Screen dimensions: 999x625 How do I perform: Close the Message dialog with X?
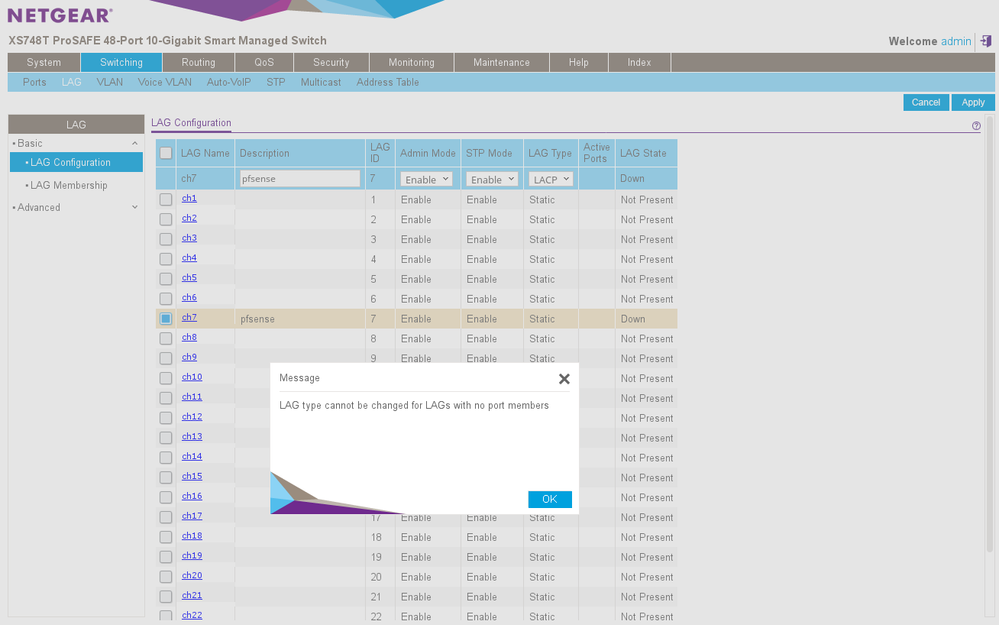click(x=564, y=379)
